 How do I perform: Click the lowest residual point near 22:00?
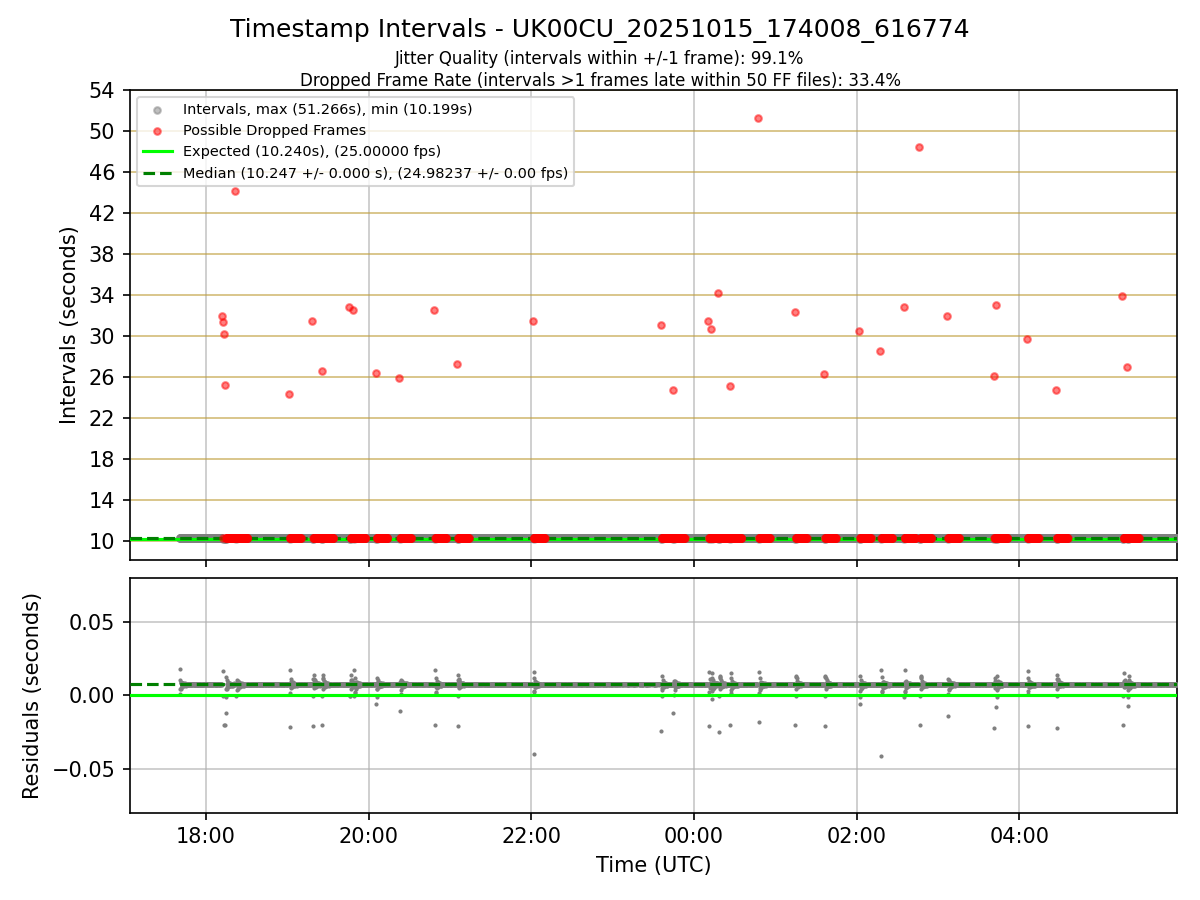click(x=534, y=754)
